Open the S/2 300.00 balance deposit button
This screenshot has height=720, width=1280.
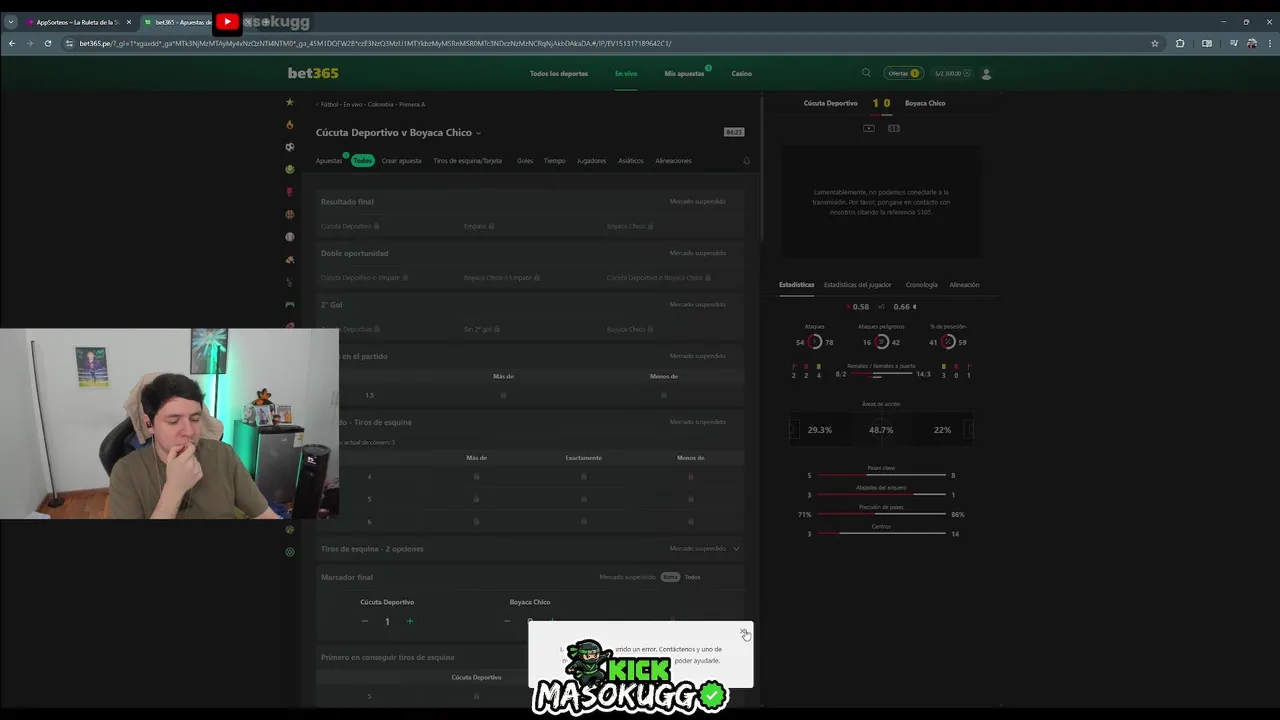[x=951, y=73]
